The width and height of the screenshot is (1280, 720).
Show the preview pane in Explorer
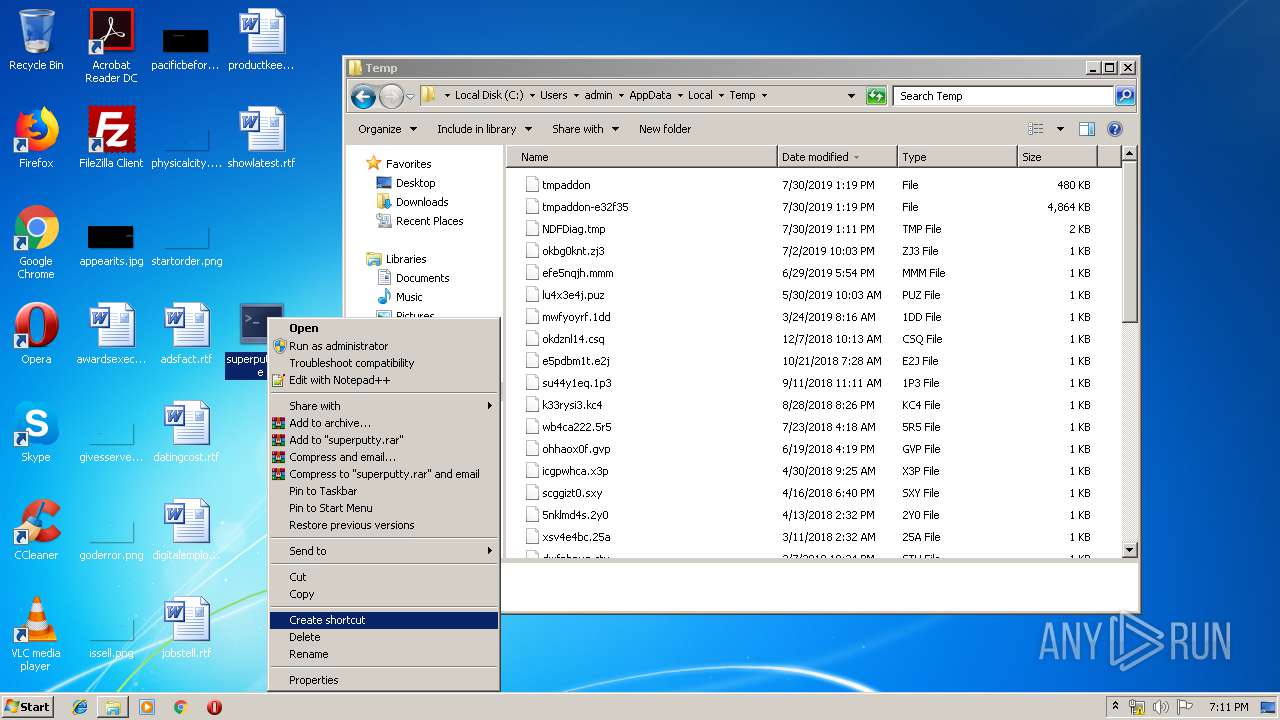1087,129
